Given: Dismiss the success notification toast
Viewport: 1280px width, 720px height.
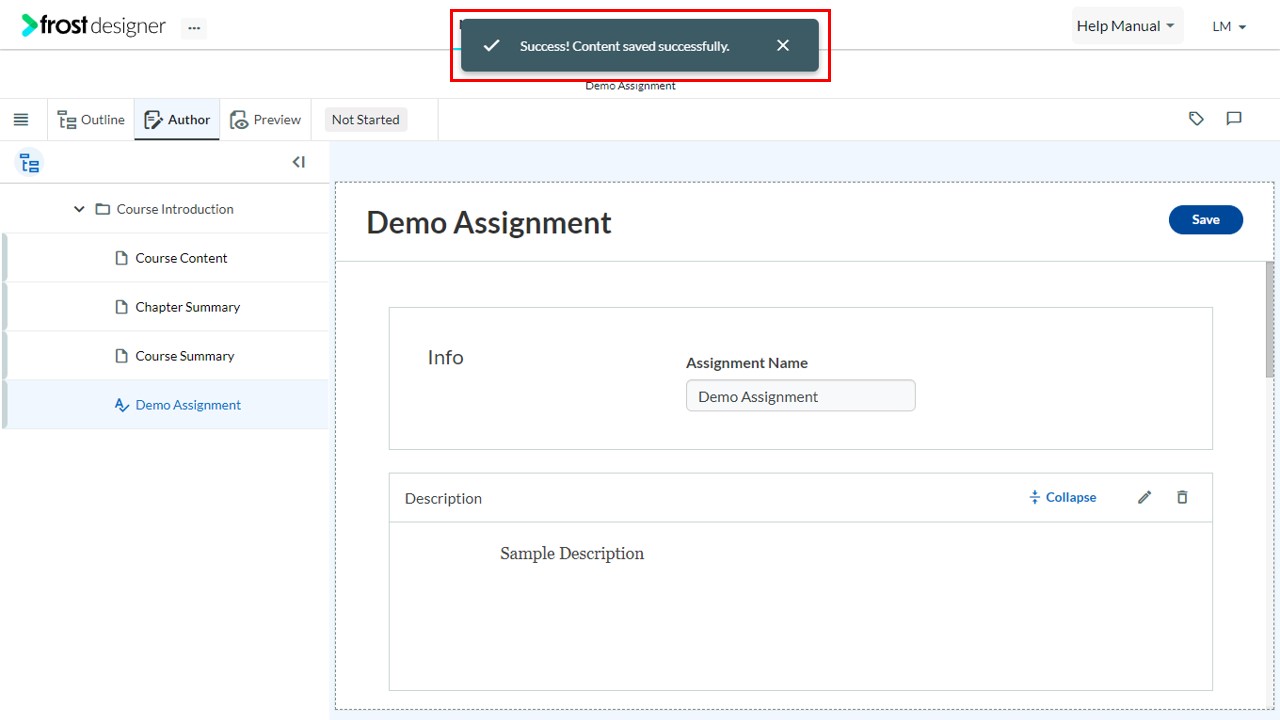Looking at the screenshot, I should coord(783,45).
